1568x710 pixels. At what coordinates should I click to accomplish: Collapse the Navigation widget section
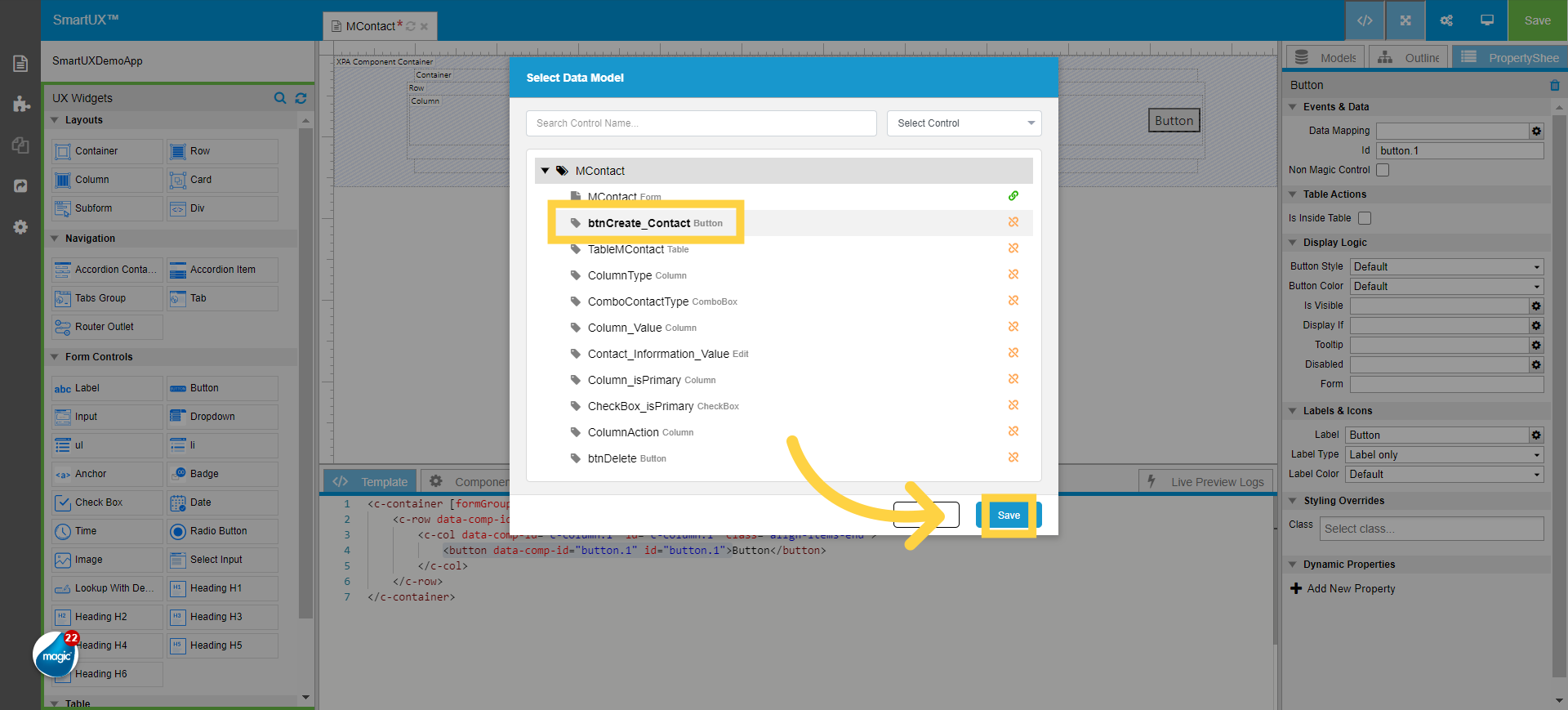tap(55, 239)
